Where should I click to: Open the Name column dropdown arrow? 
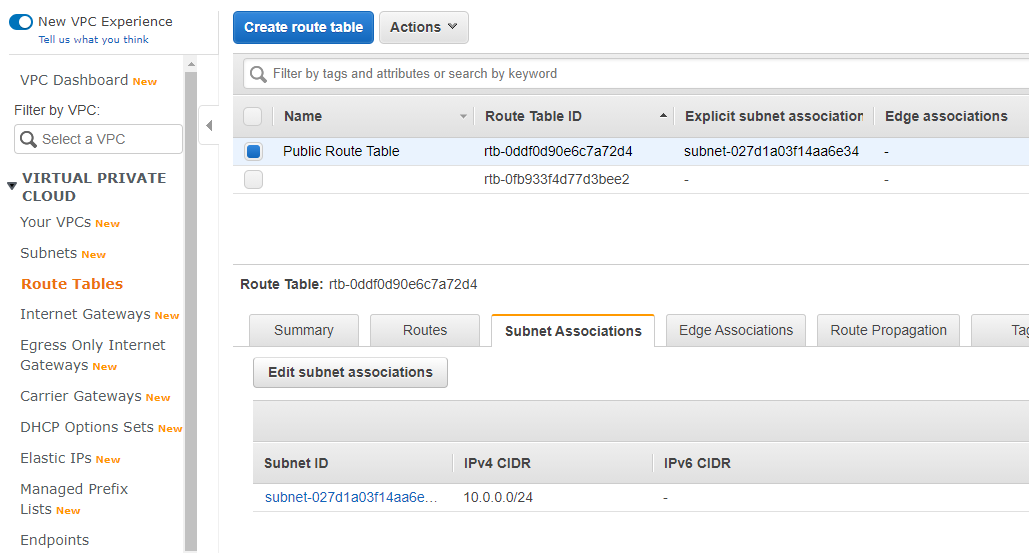(x=463, y=116)
